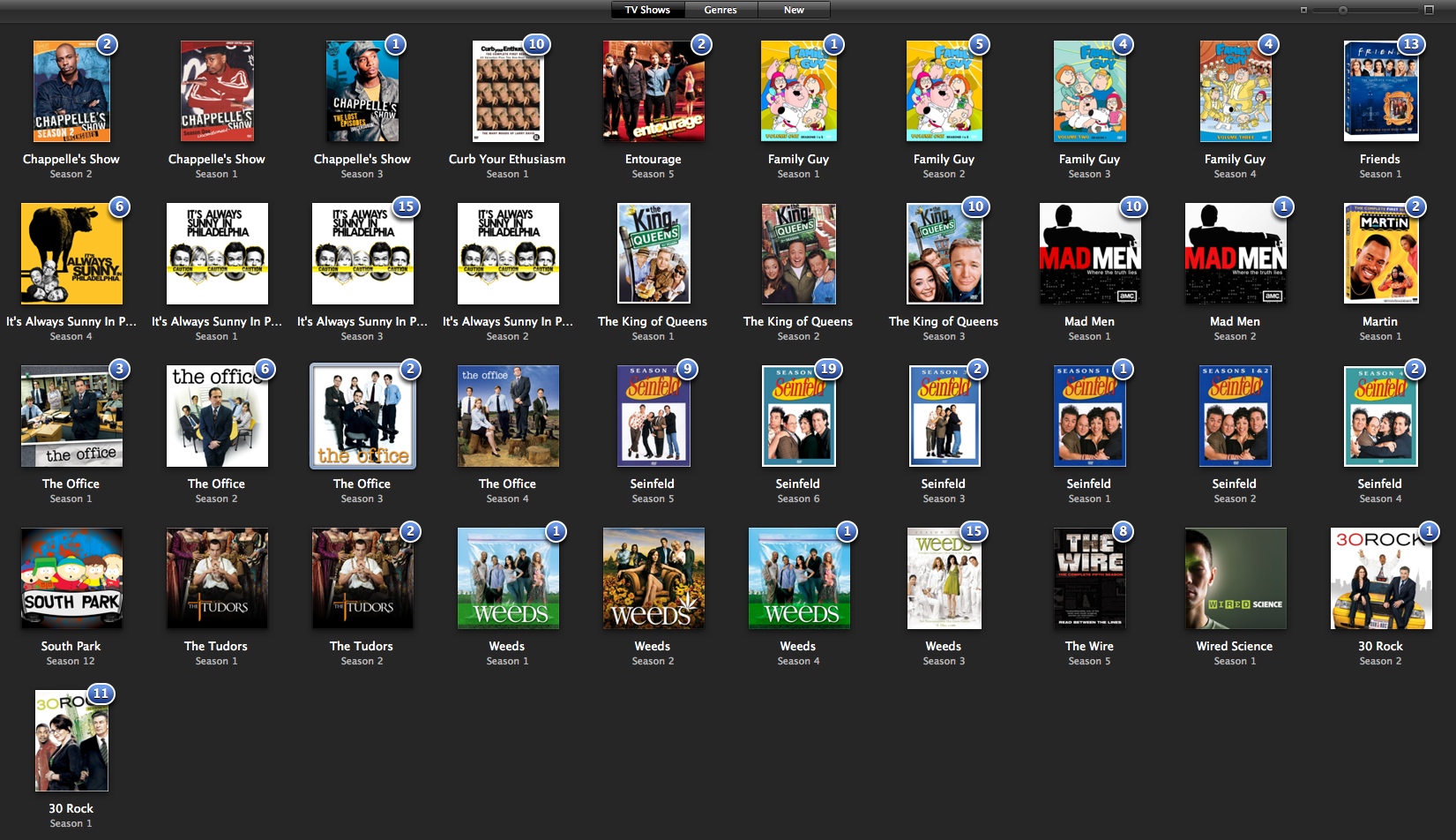Open The Wire Season 5 cover

point(1090,578)
